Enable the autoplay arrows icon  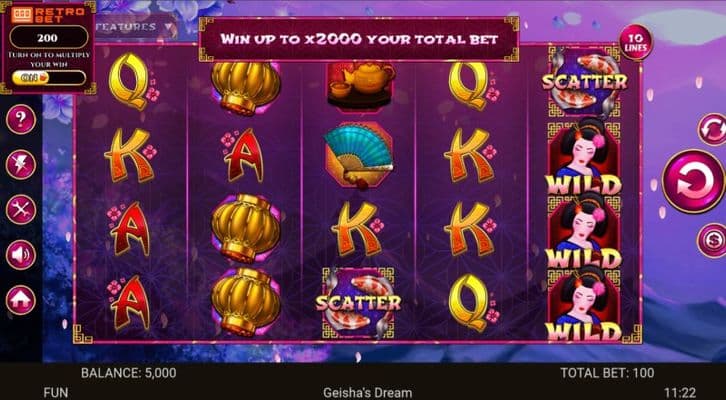pos(713,130)
